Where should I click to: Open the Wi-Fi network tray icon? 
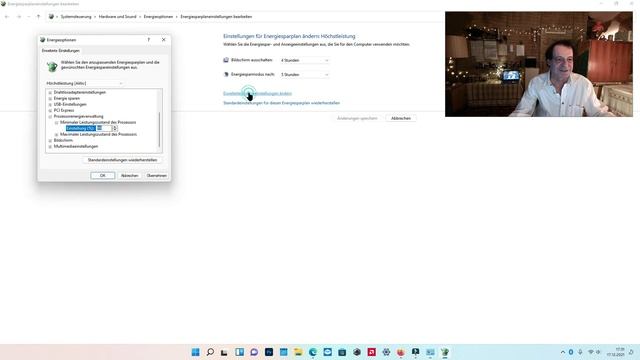[591, 352]
